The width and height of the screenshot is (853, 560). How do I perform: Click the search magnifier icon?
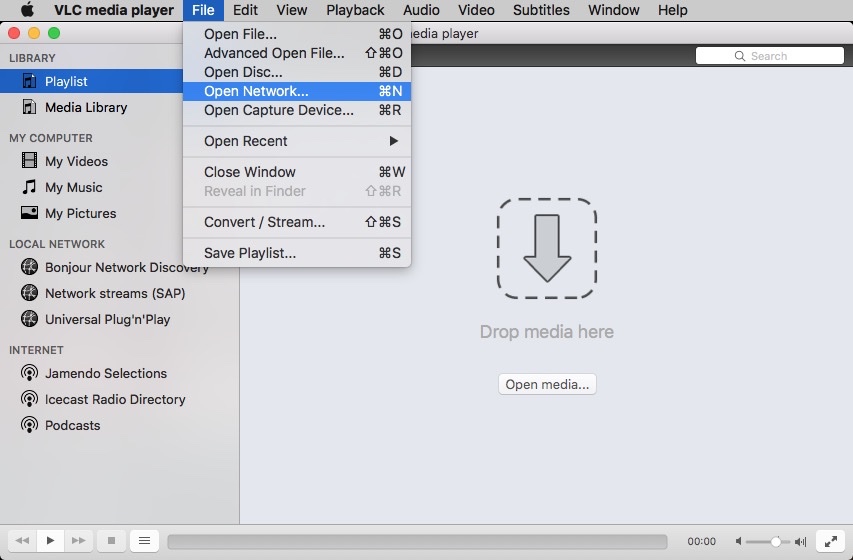pyautogui.click(x=739, y=56)
